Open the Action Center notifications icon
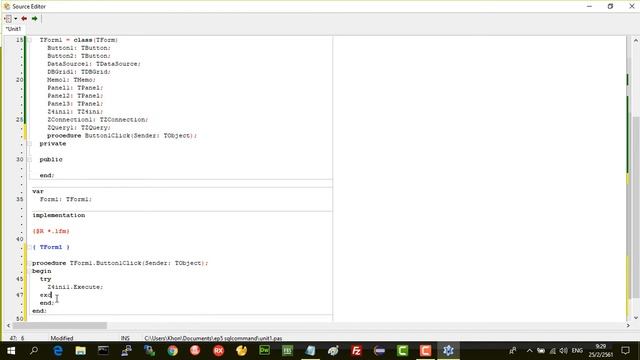The height and width of the screenshot is (360, 640). point(625,351)
